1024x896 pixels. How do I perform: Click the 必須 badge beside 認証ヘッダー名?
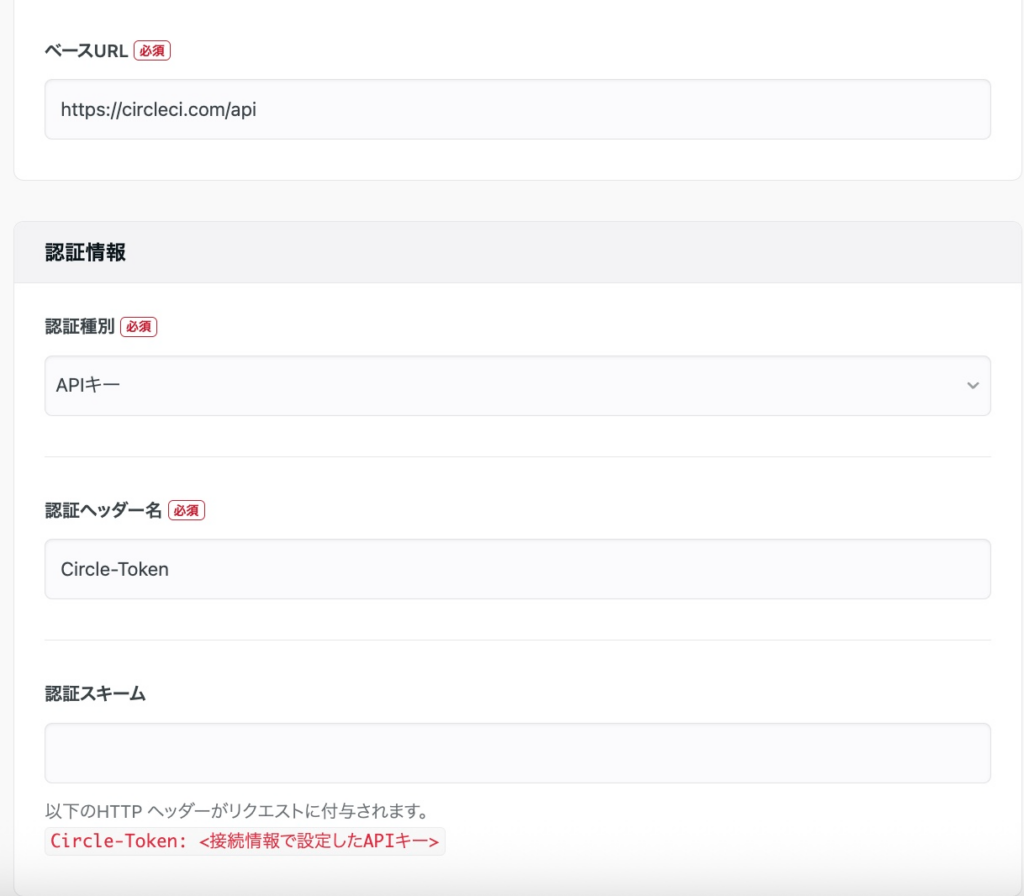[186, 510]
